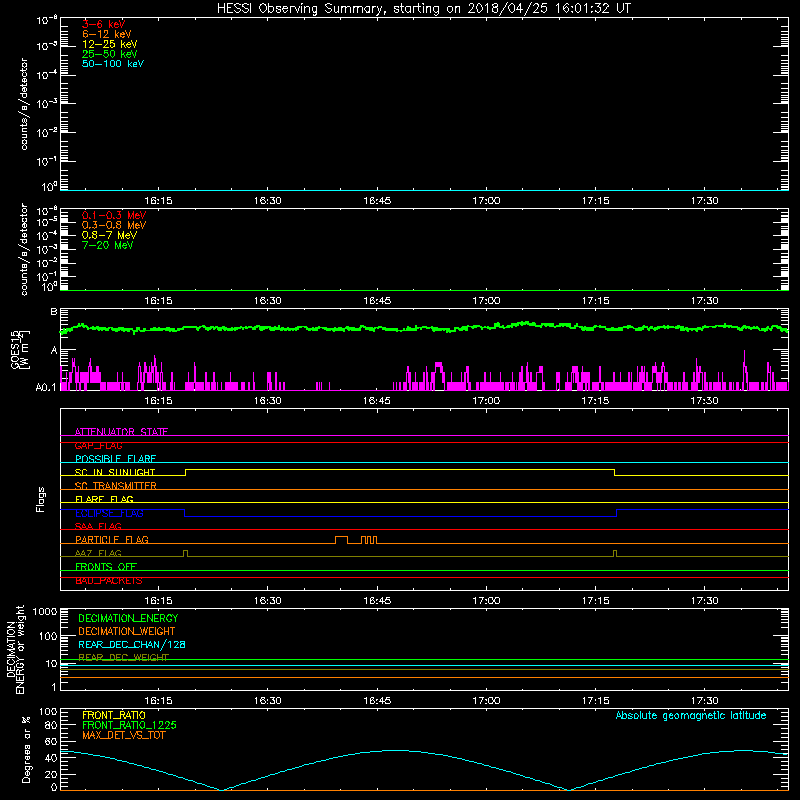Viewport: 800px width, 800px height.
Task: Click the Flags axis title
Action: (40, 499)
